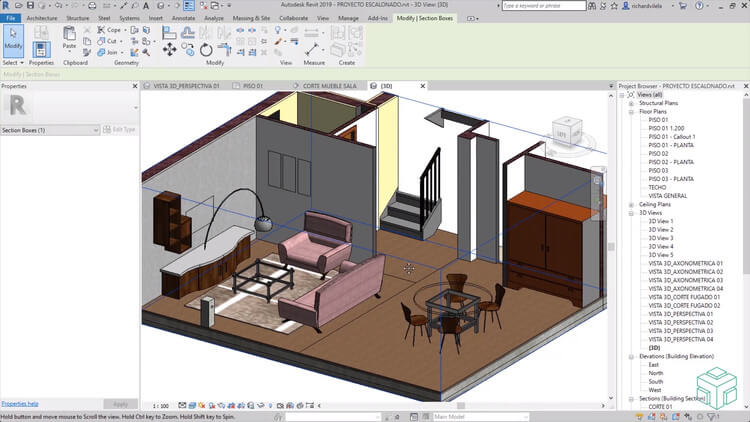Open the Section Boxes type selector dropdown
Image resolution: width=750 pixels, height=422 pixels.
[x=96, y=130]
